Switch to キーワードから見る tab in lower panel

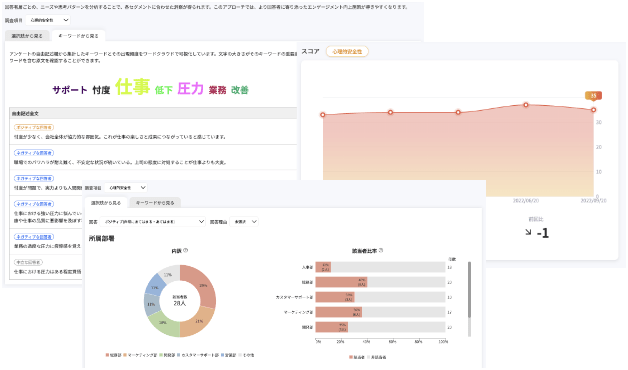click(155, 203)
